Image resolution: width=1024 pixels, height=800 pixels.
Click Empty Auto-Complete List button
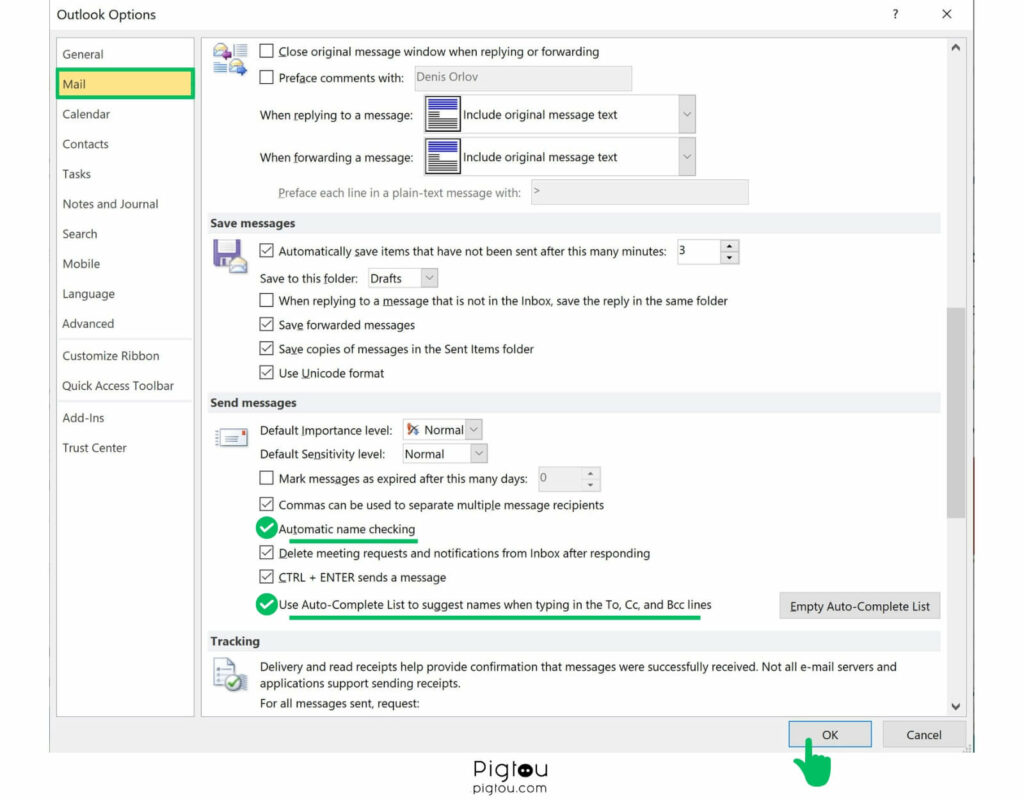859,606
